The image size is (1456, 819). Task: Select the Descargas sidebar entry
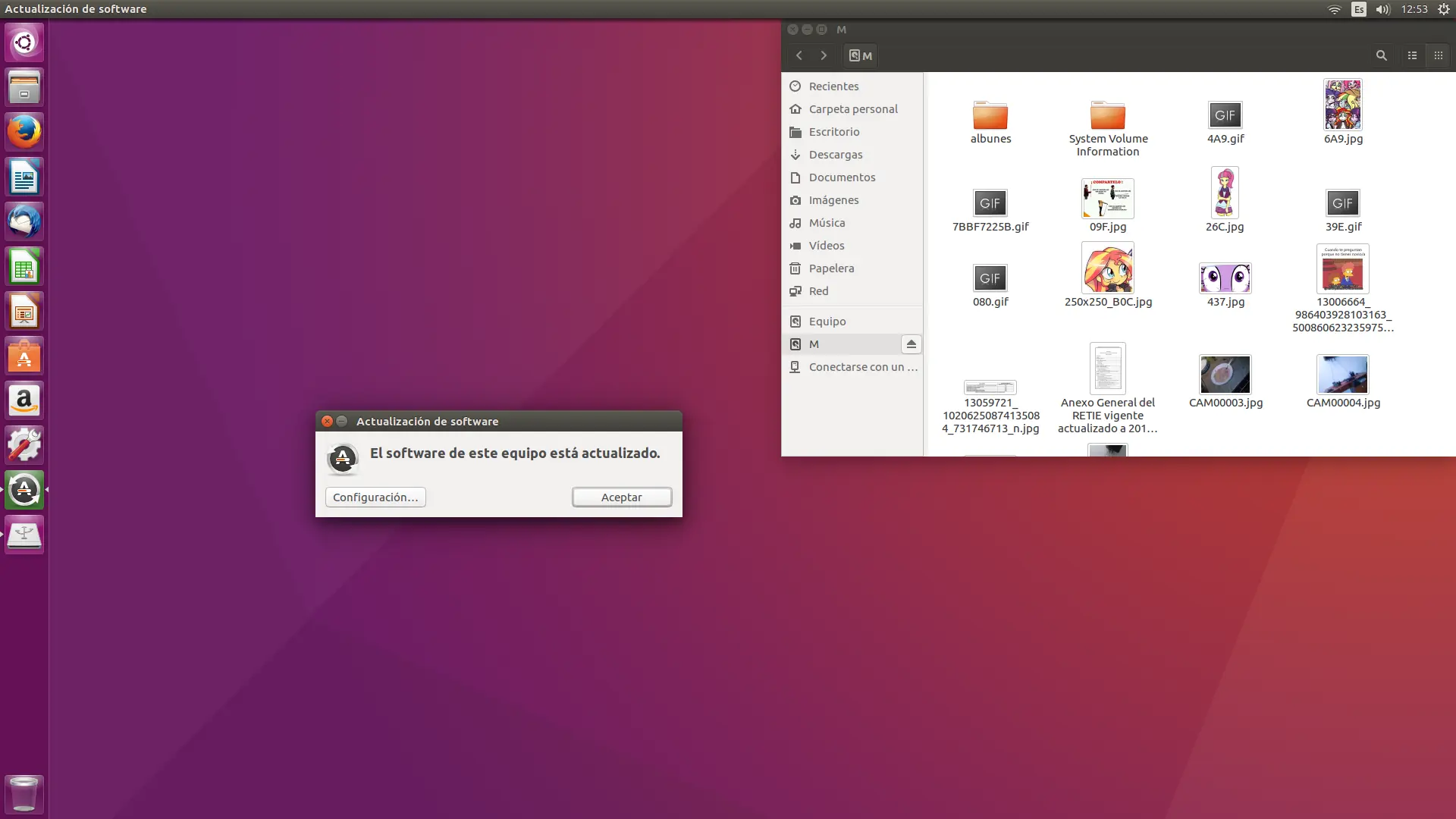click(x=835, y=154)
